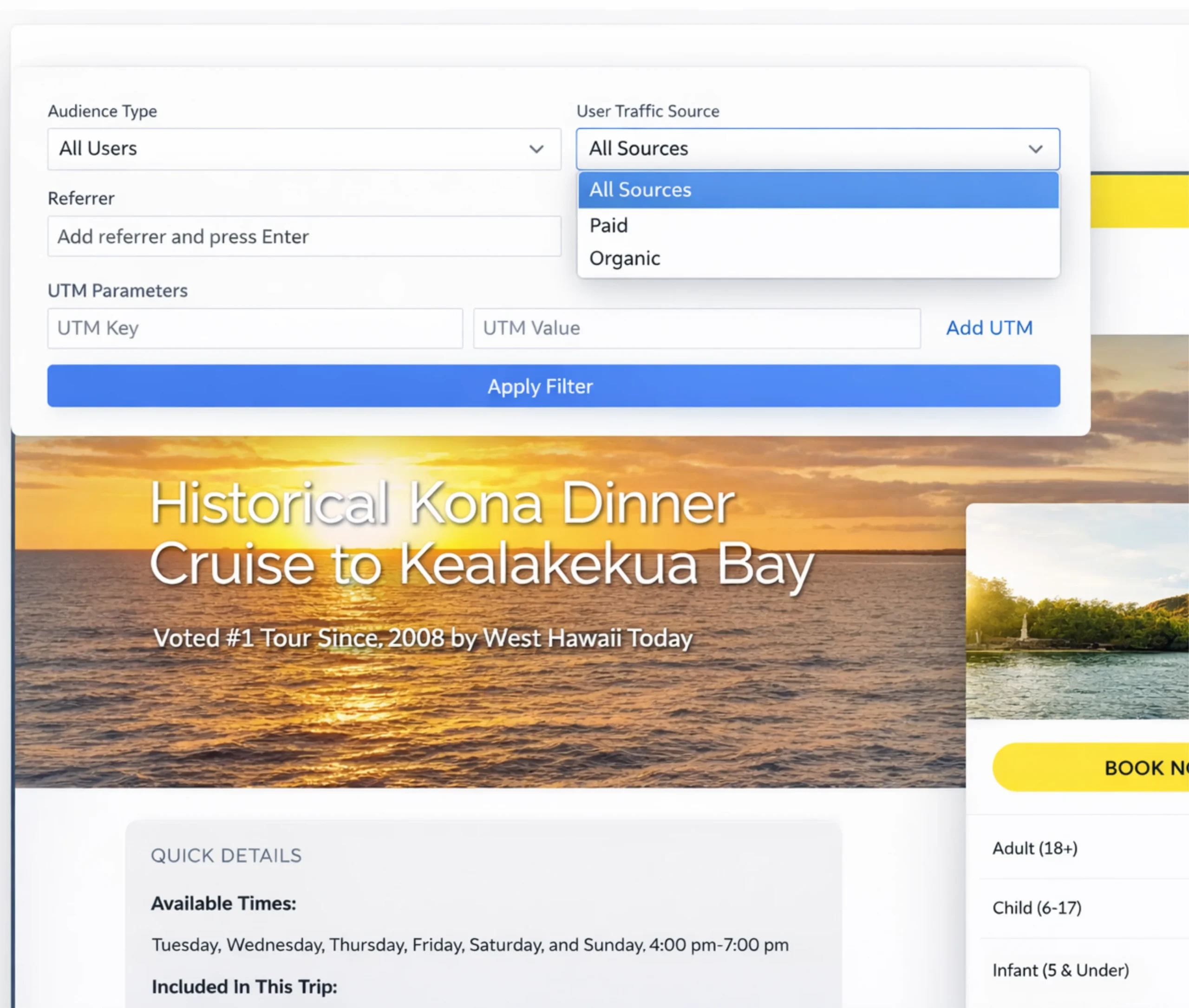Image resolution: width=1189 pixels, height=1008 pixels.
Task: Click the yellow banner behind filter panel
Action: pyautogui.click(x=1139, y=201)
